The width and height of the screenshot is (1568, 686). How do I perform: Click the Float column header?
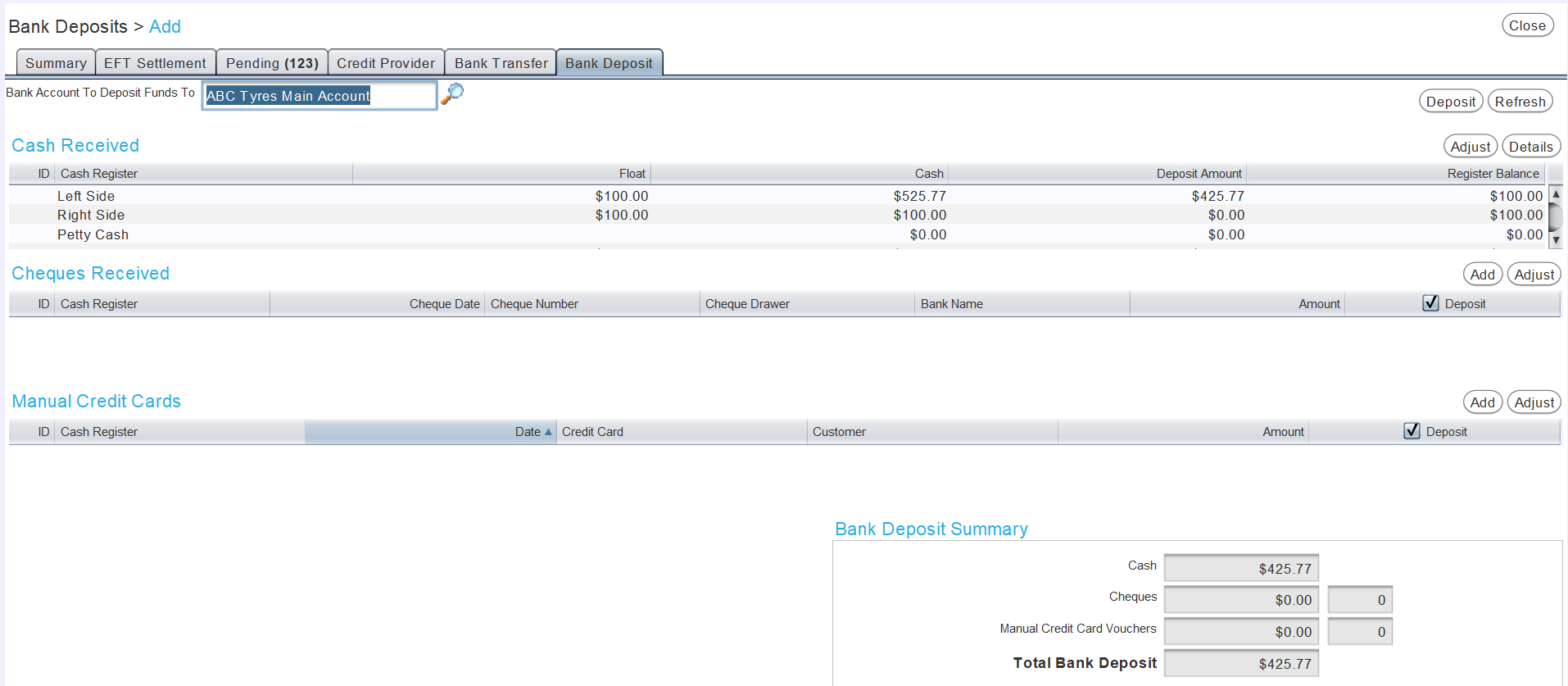pyautogui.click(x=501, y=174)
